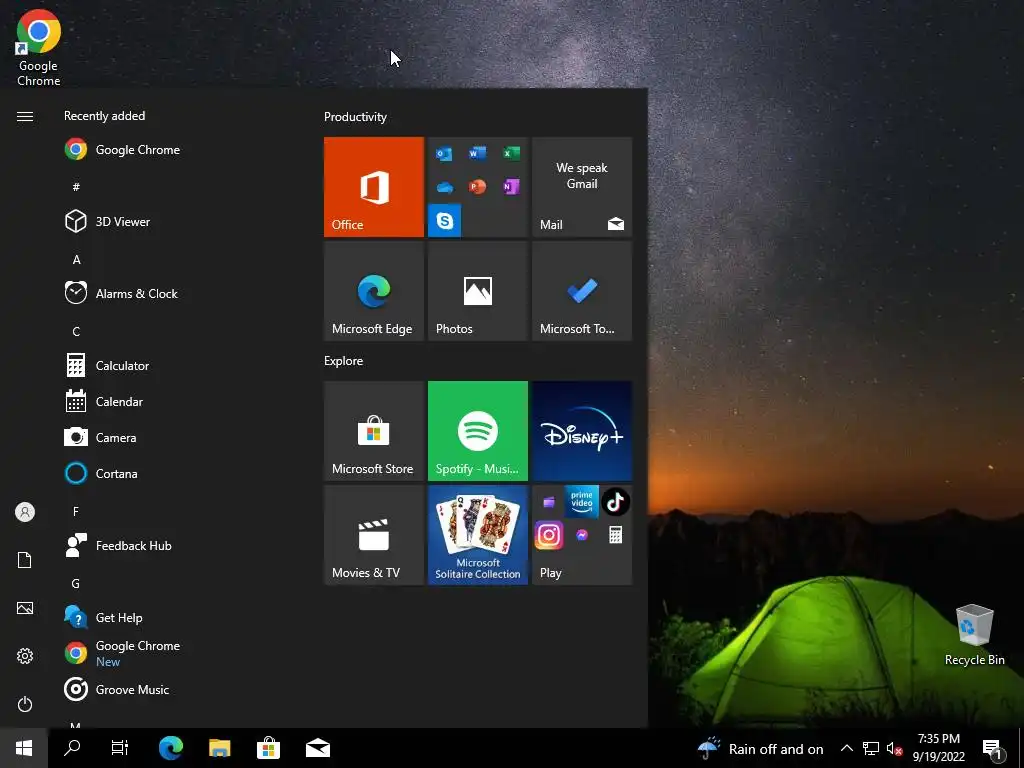Click the Outlook icon in Office folder tile
Screen dimensions: 1024x768
click(444, 154)
